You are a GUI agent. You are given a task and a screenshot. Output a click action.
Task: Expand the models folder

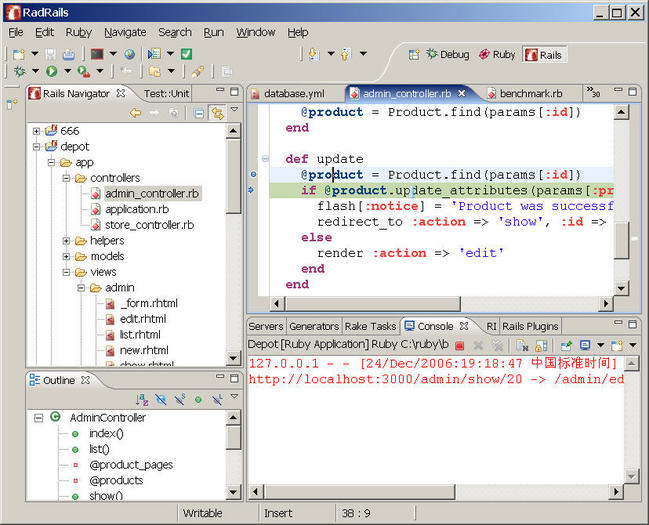click(x=66, y=256)
